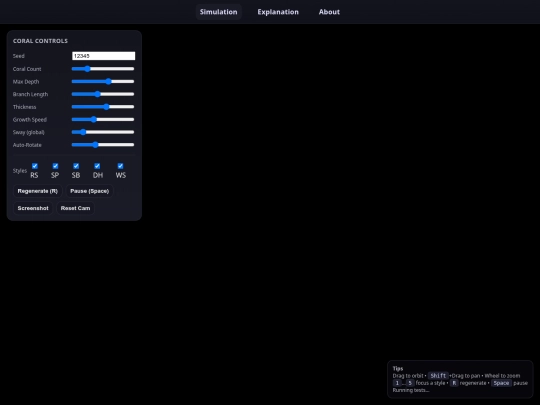The width and height of the screenshot is (540, 405).
Task: Switch to the Simulation tab
Action: [218, 12]
